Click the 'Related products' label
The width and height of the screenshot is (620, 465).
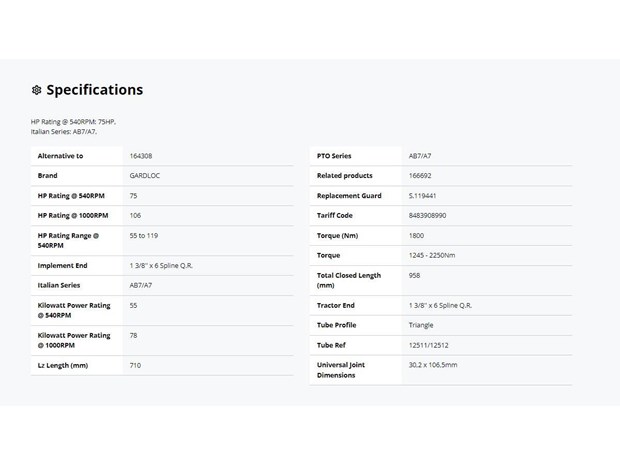click(345, 176)
